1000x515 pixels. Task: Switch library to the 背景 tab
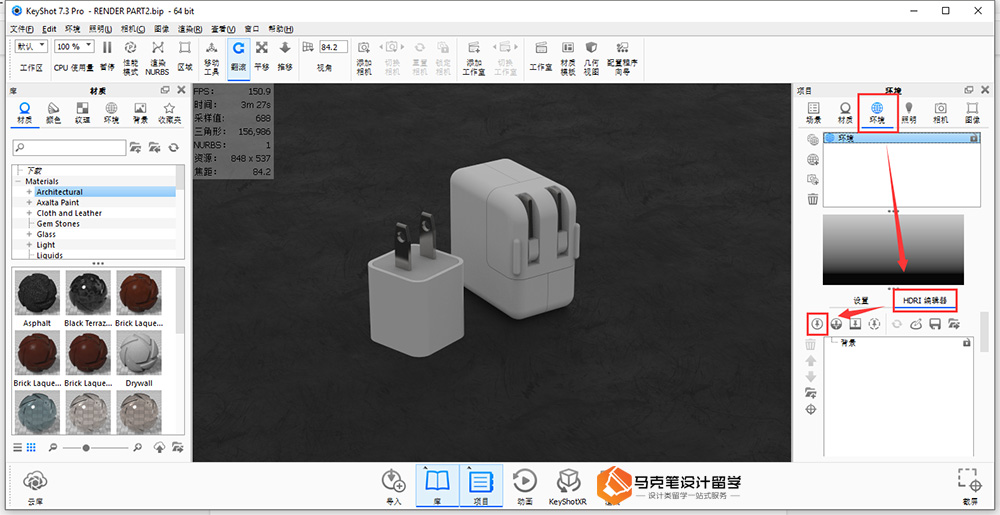pos(140,113)
